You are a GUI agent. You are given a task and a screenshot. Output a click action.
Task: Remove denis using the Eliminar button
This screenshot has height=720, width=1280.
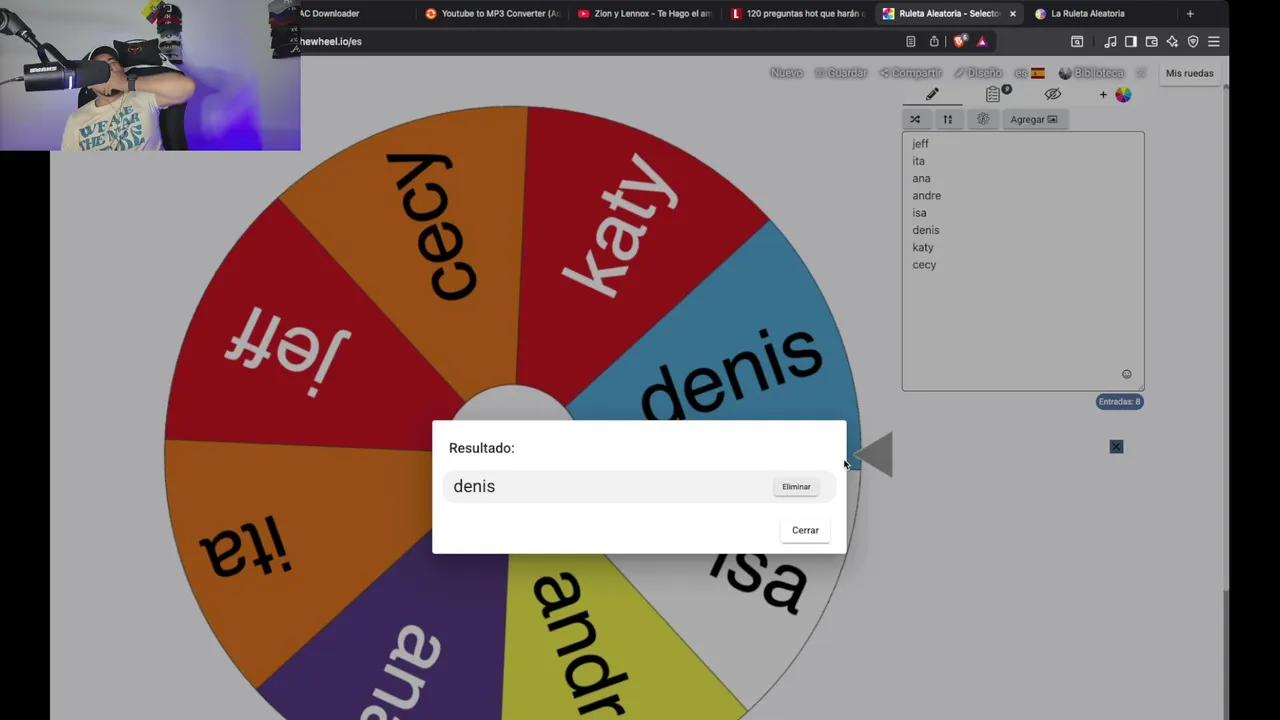click(x=796, y=487)
